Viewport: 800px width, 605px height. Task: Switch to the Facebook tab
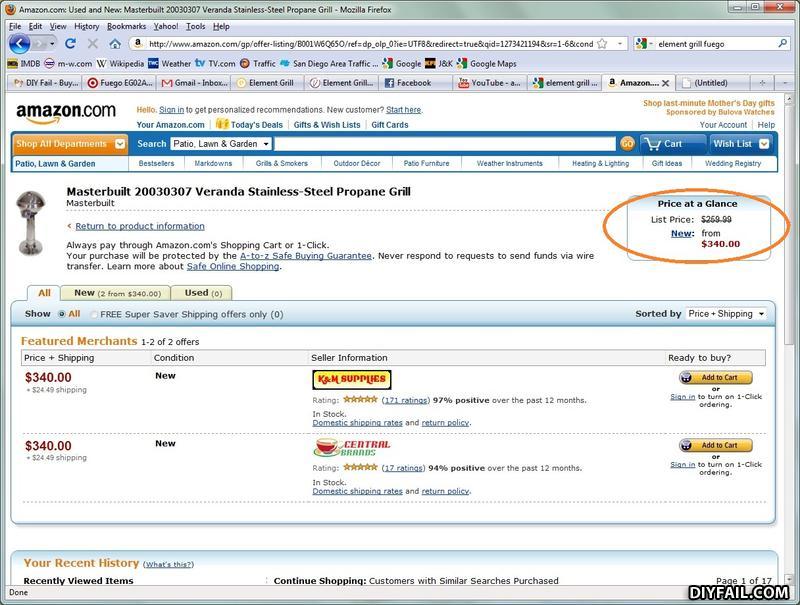tap(416, 83)
